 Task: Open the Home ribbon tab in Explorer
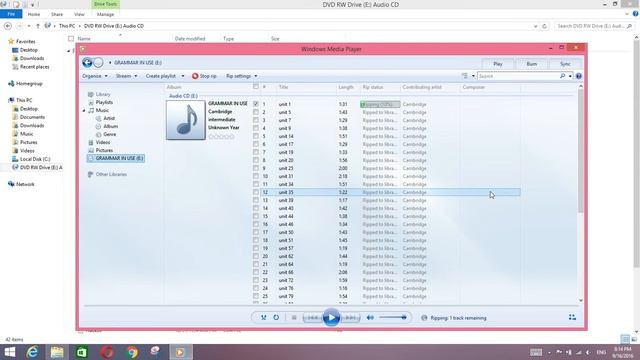pyautogui.click(x=34, y=14)
